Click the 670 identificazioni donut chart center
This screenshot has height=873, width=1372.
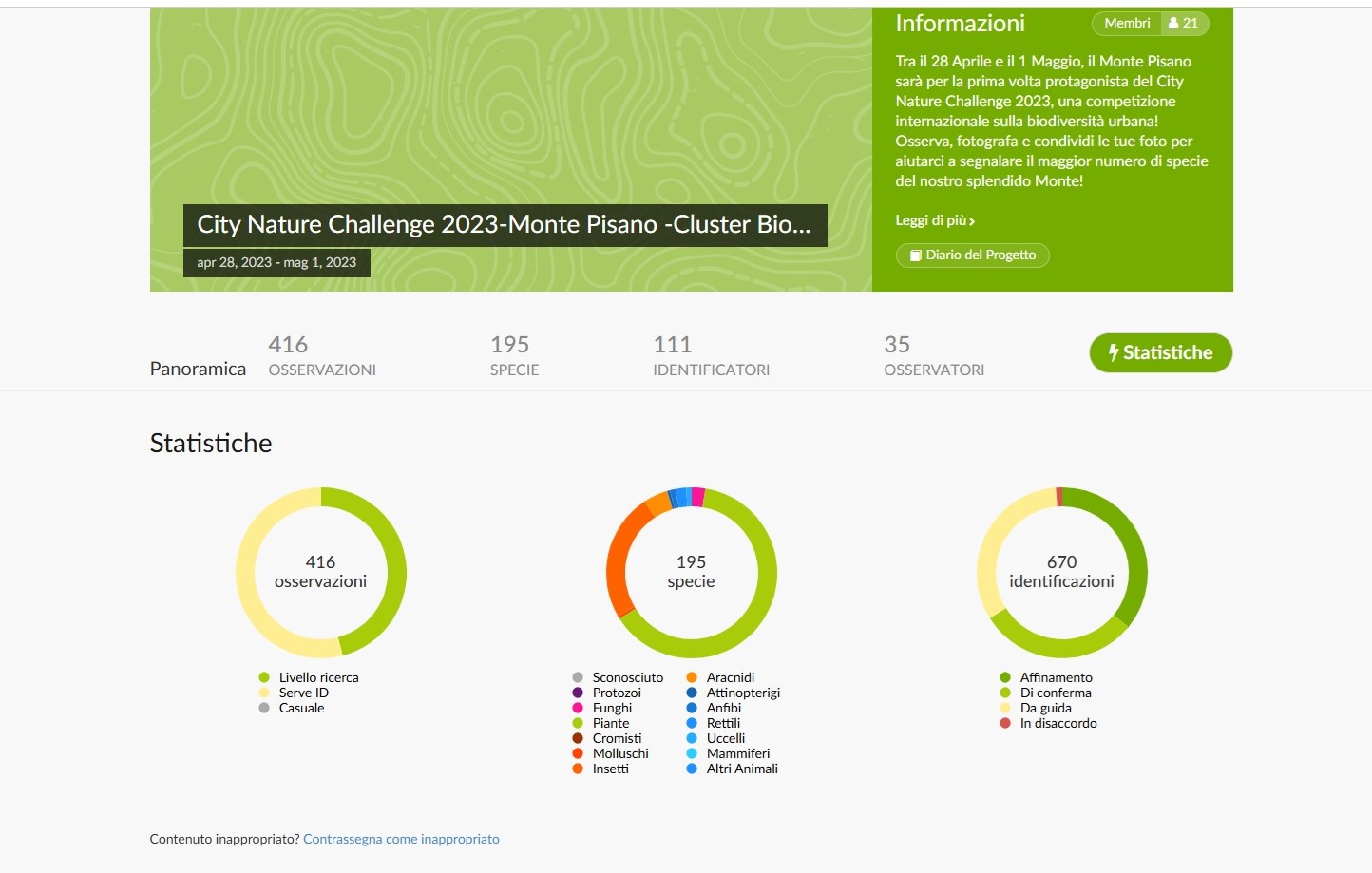pyautogui.click(x=1062, y=572)
